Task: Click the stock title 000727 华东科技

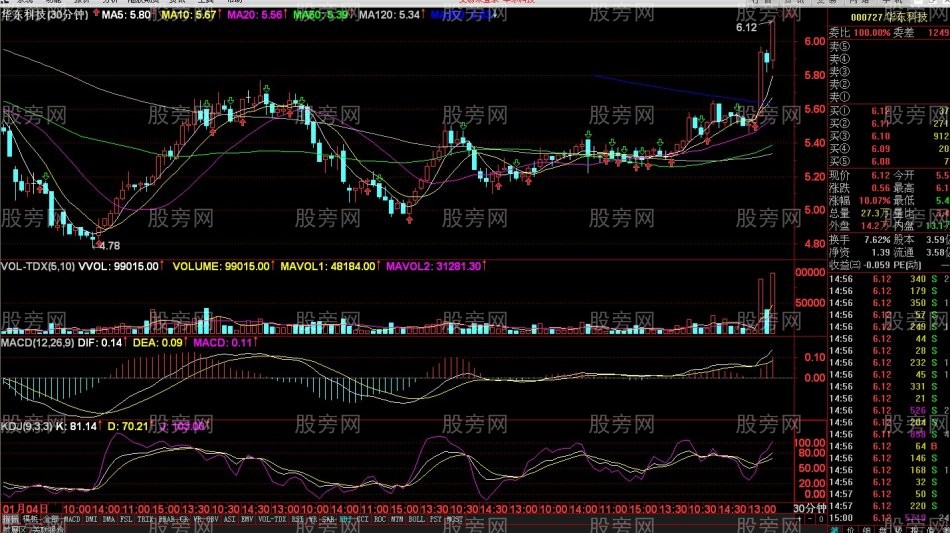Action: (x=889, y=18)
